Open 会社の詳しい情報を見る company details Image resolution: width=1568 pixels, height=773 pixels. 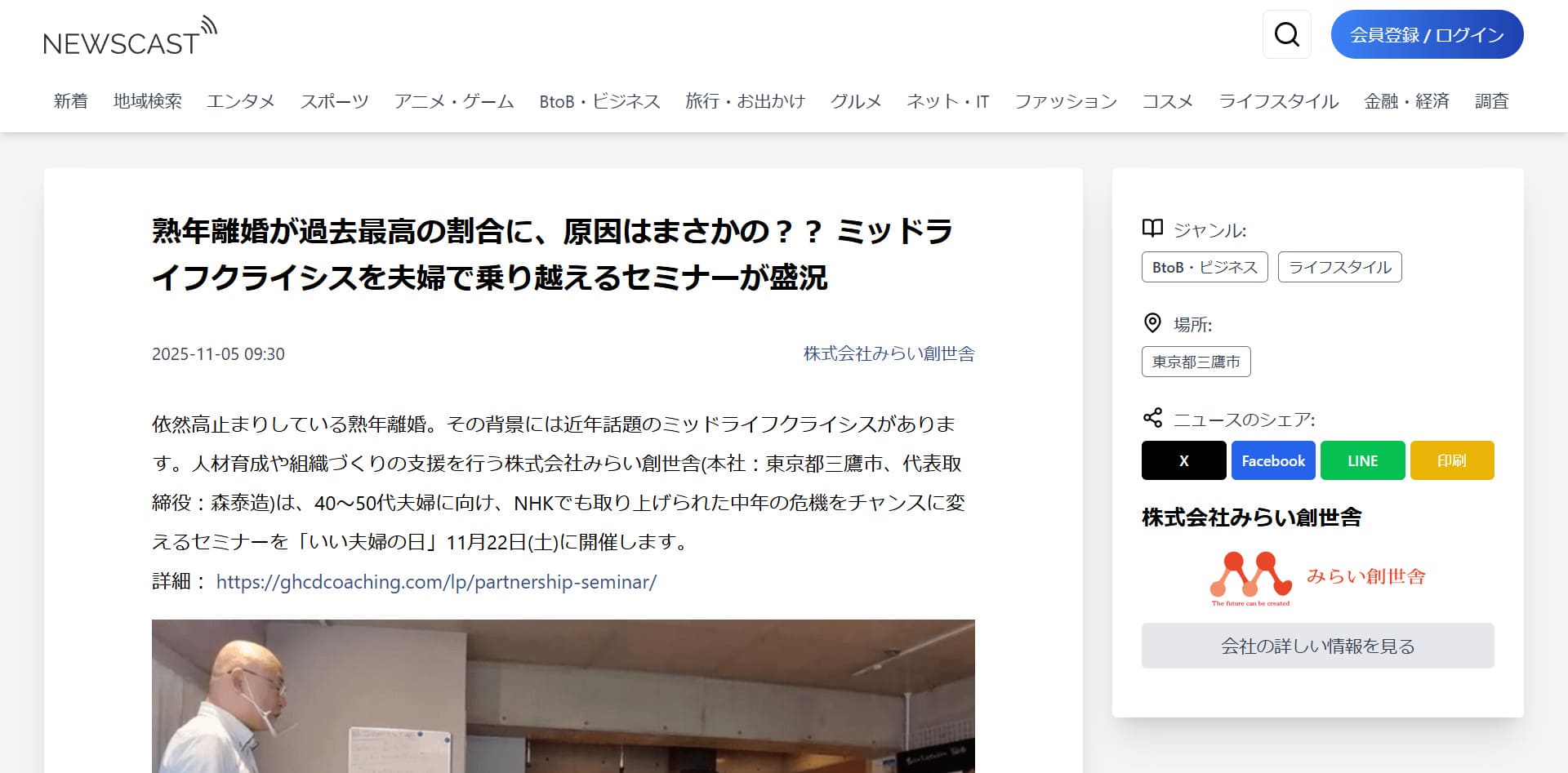1317,646
